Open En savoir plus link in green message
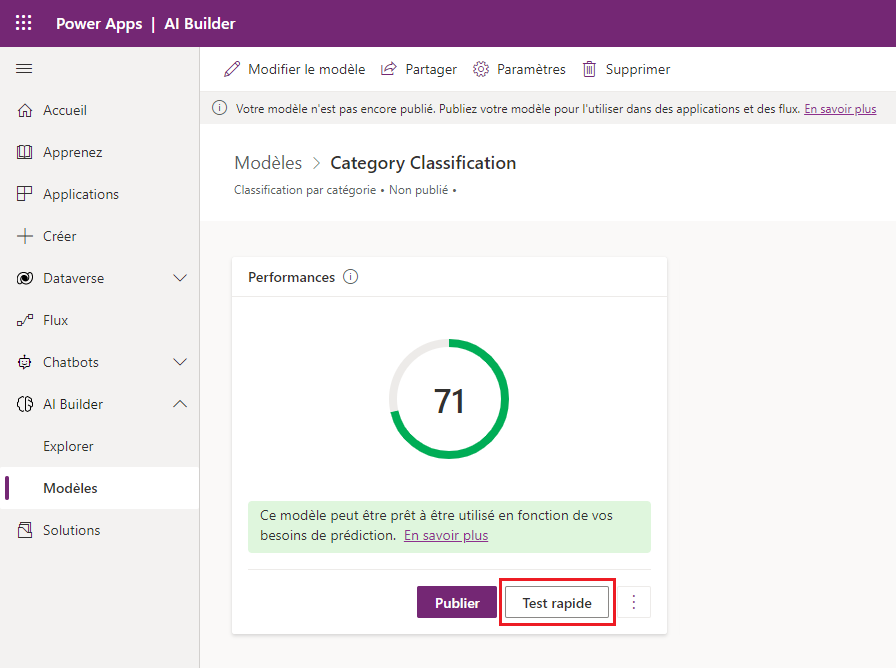 point(446,535)
